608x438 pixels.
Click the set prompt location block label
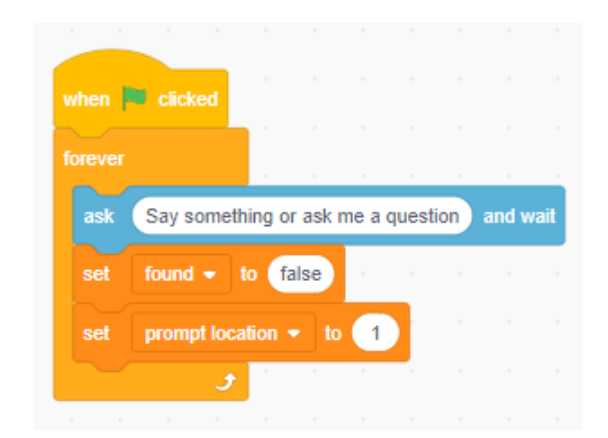[96, 333]
